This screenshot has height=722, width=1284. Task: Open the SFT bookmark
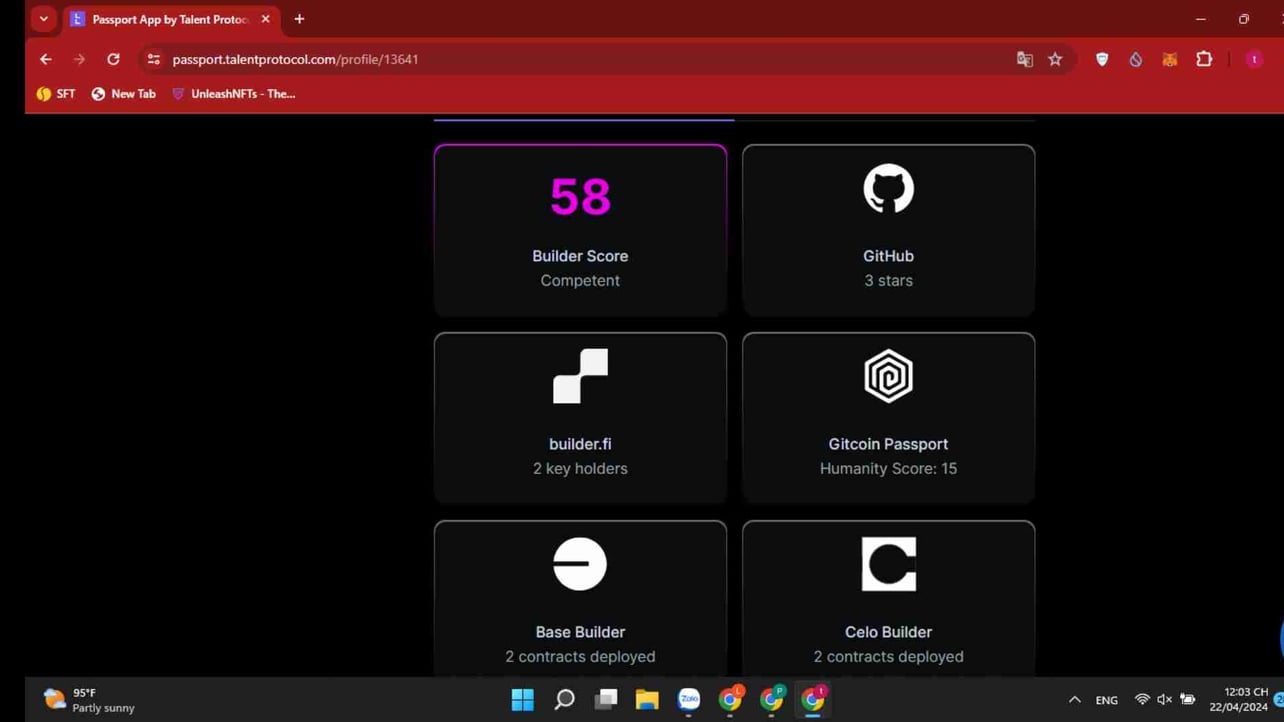[56, 94]
